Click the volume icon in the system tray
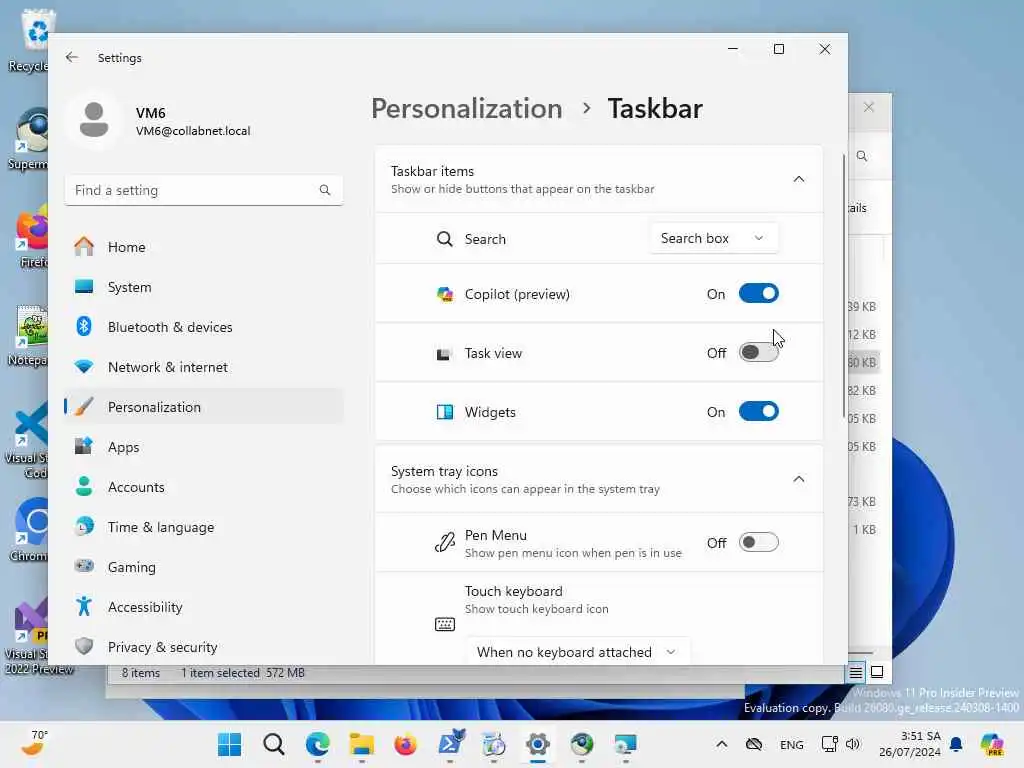The height and width of the screenshot is (768, 1024). coord(852,744)
